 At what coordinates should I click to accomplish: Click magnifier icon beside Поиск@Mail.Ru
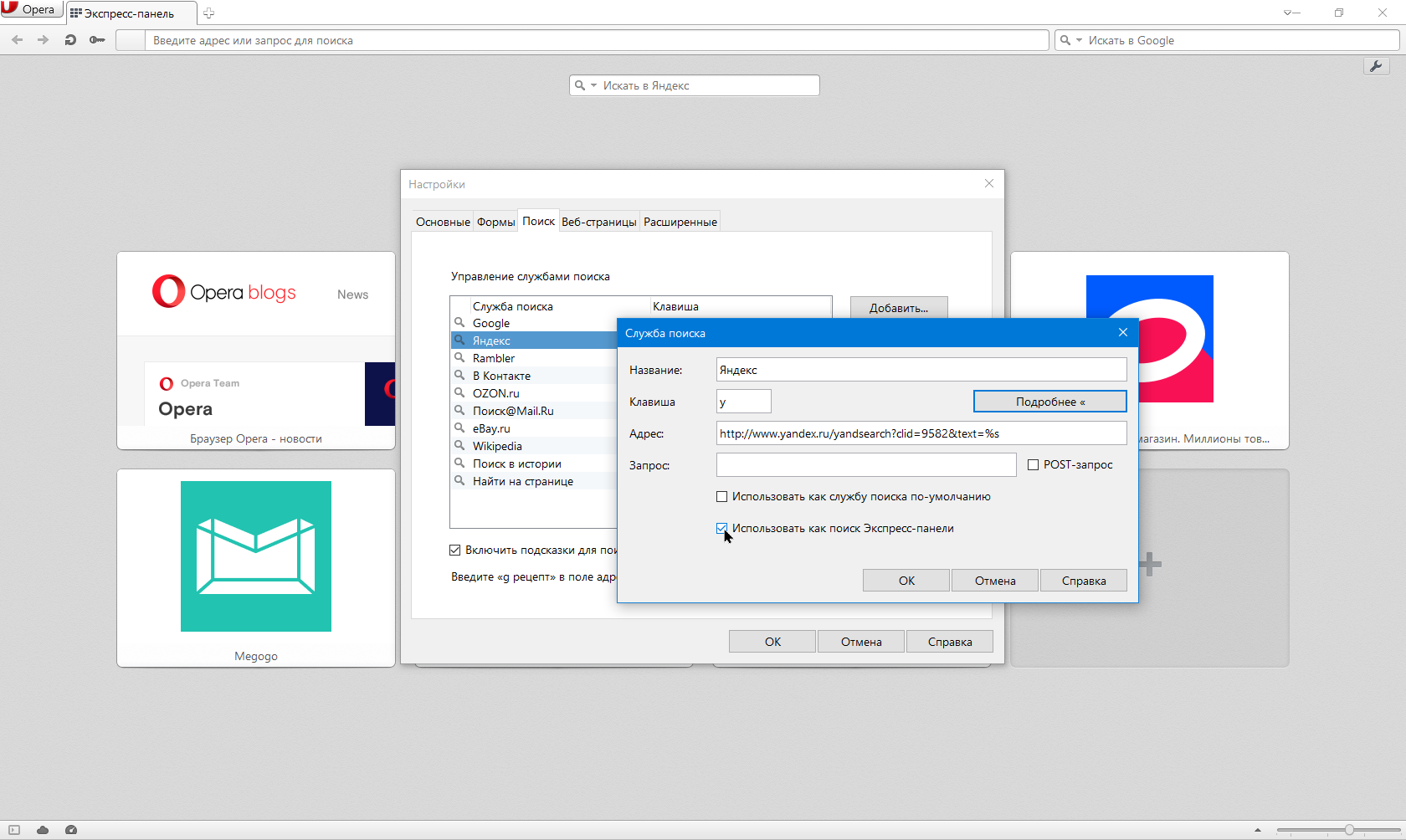459,410
